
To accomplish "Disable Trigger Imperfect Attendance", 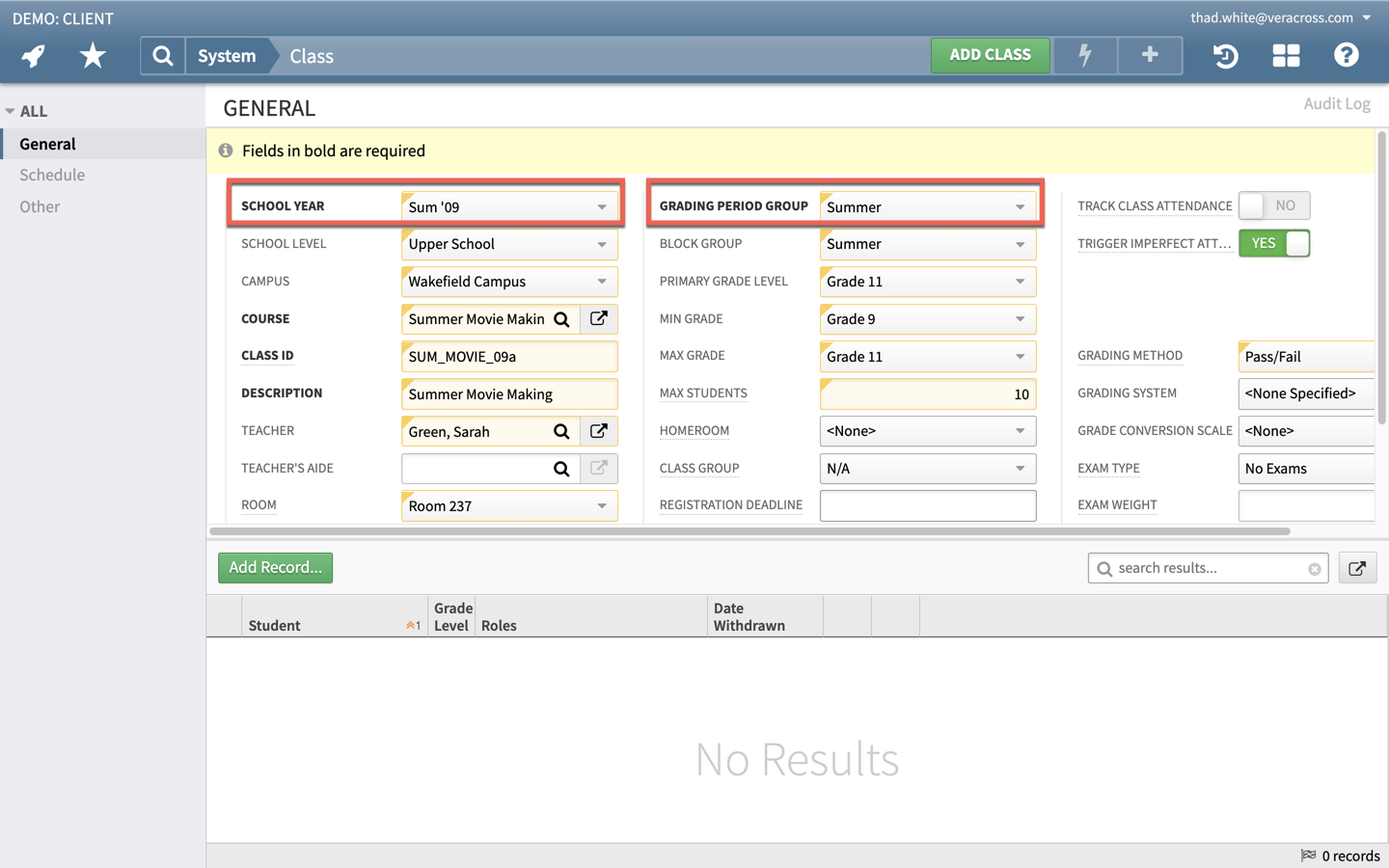I will [x=1273, y=243].
